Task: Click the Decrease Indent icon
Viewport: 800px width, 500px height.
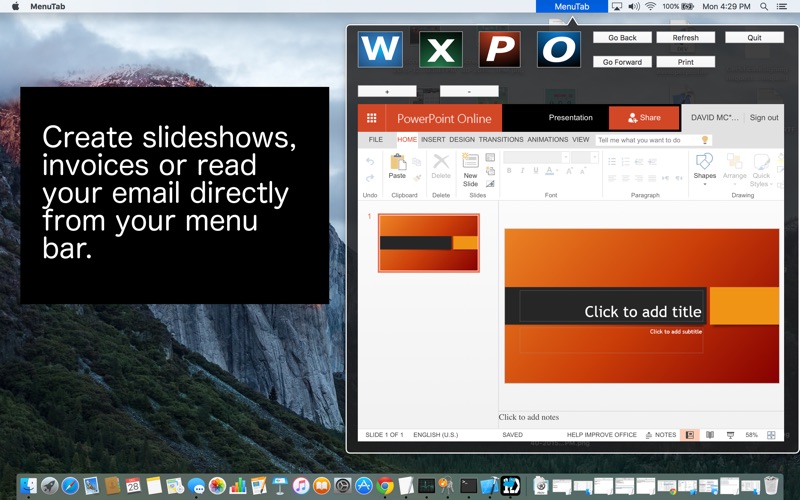Action: (639, 161)
